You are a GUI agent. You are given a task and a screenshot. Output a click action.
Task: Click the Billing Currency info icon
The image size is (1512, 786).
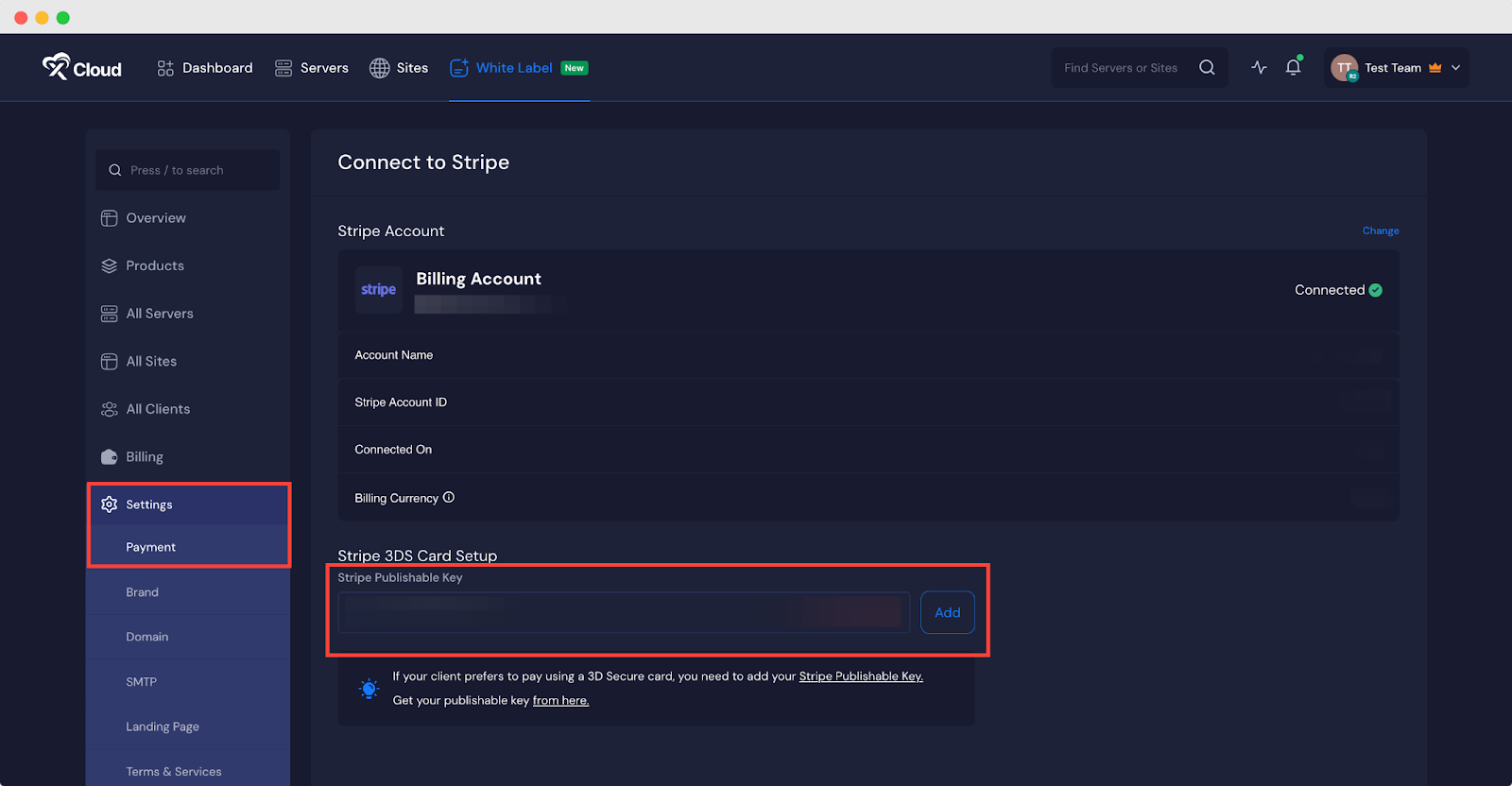tap(449, 498)
